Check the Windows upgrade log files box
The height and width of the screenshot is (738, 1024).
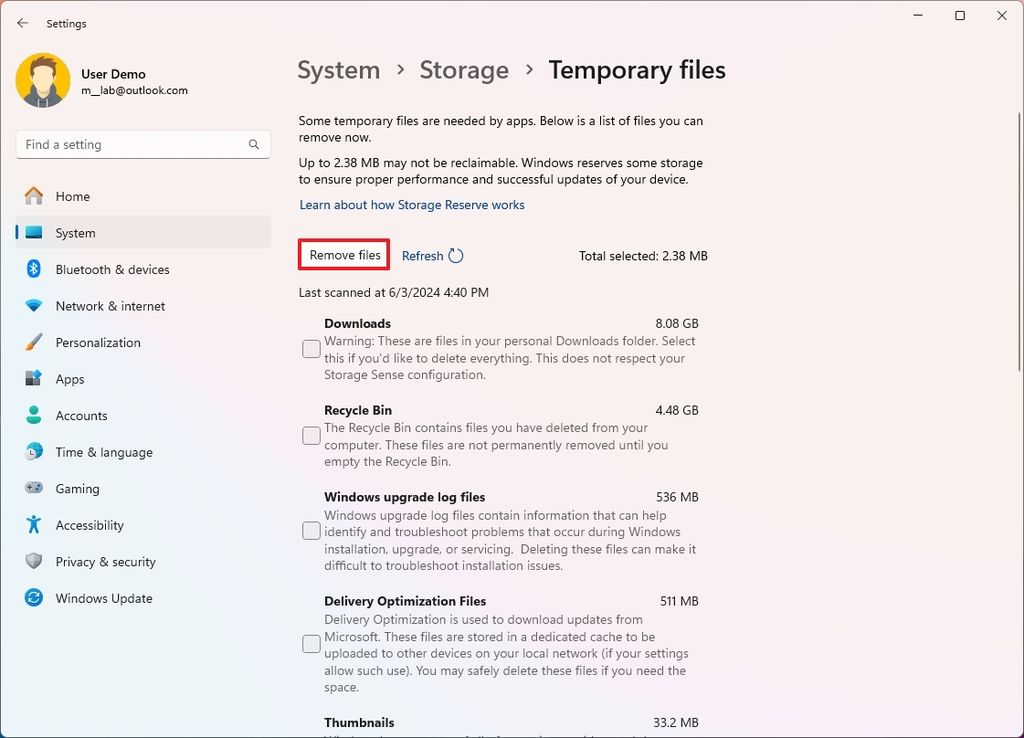pyautogui.click(x=310, y=530)
